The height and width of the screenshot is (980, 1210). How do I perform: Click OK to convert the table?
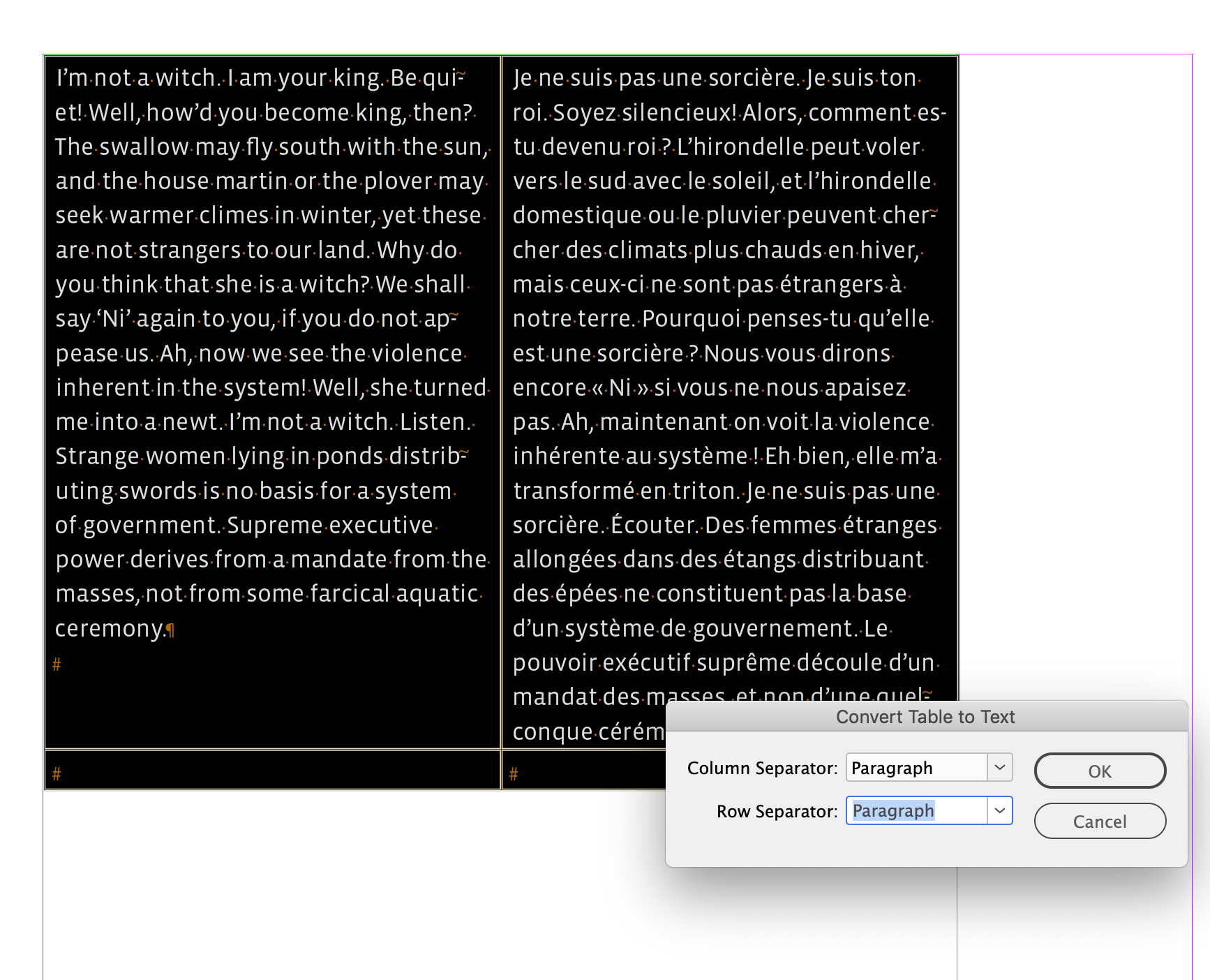tap(1100, 771)
